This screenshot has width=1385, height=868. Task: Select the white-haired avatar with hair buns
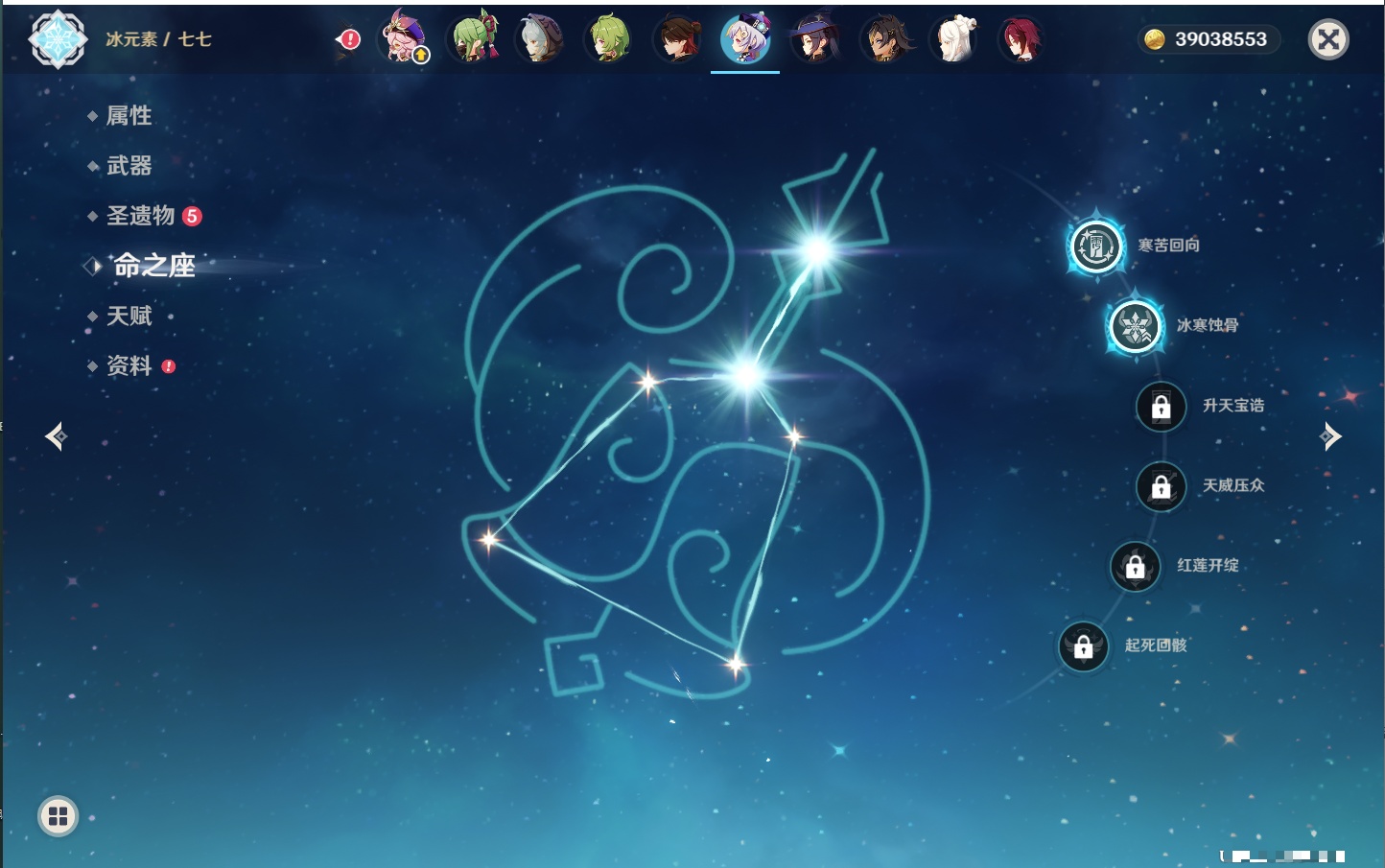(x=953, y=38)
